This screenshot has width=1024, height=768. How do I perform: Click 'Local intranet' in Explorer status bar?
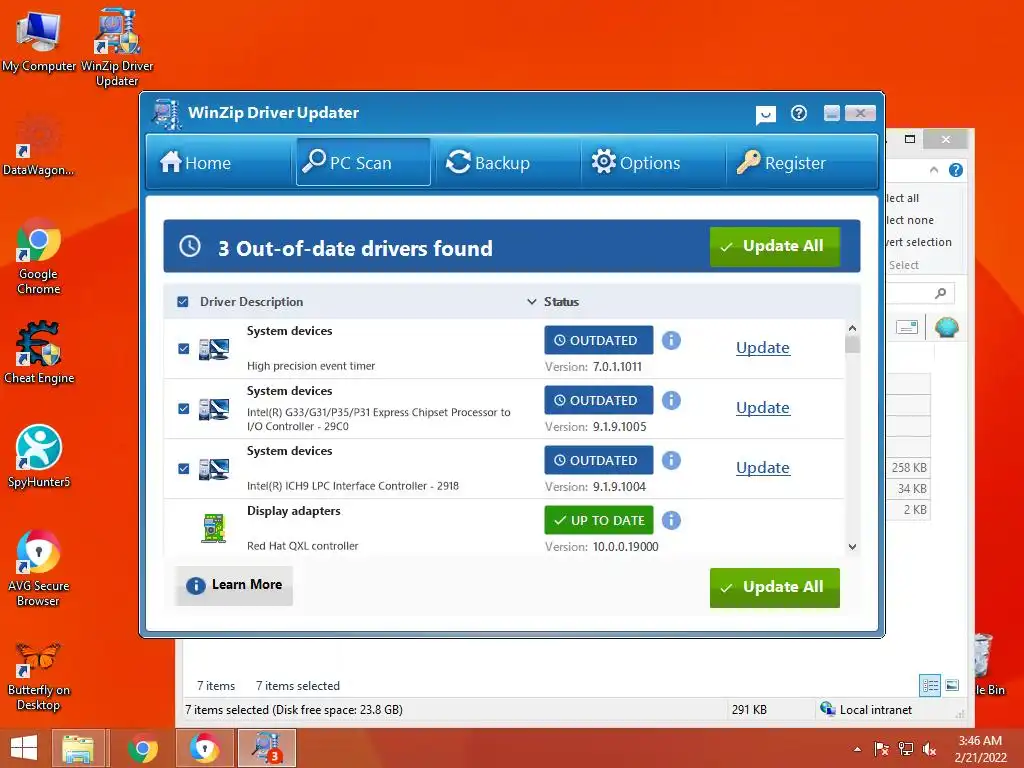pyautogui.click(x=876, y=710)
